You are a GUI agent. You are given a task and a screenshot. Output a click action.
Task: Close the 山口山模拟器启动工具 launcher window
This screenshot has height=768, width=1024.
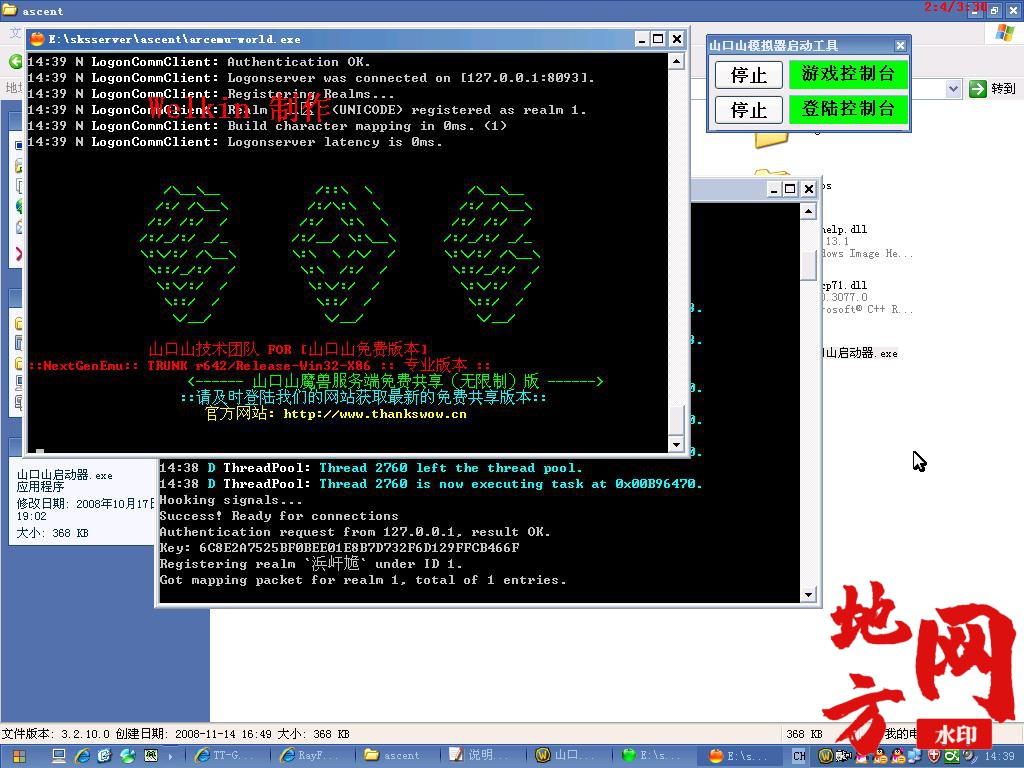900,45
